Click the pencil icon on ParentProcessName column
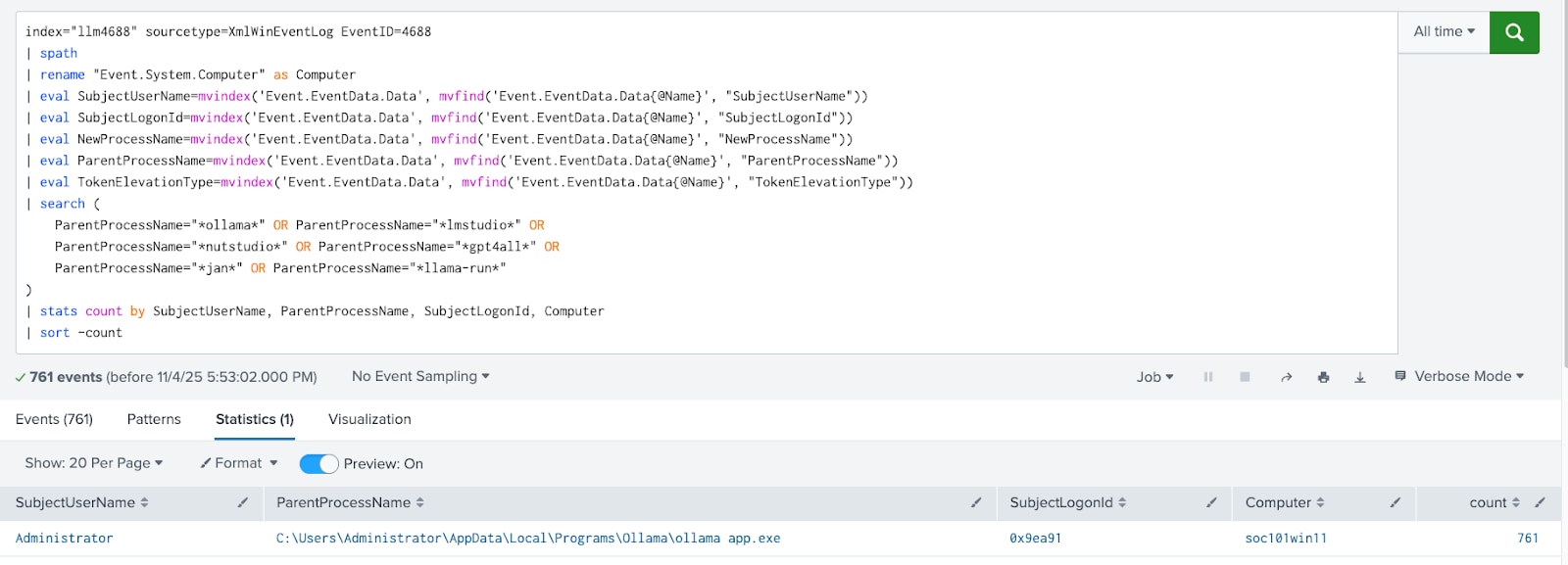1568x565 pixels. (976, 502)
